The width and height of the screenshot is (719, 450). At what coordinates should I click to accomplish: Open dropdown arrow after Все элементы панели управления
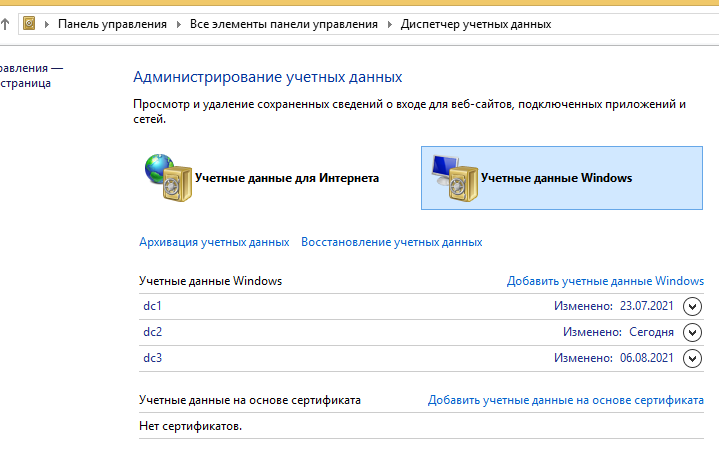(390, 24)
